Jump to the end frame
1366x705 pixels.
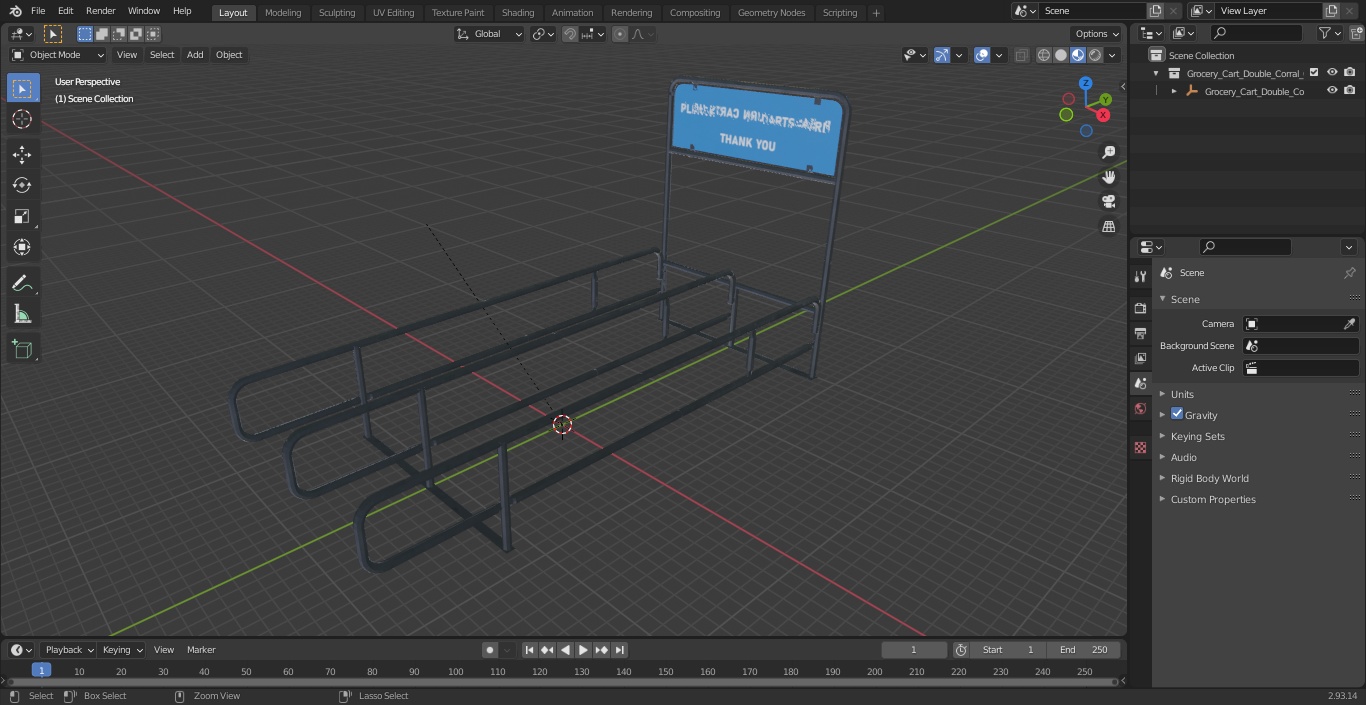[x=619, y=650]
